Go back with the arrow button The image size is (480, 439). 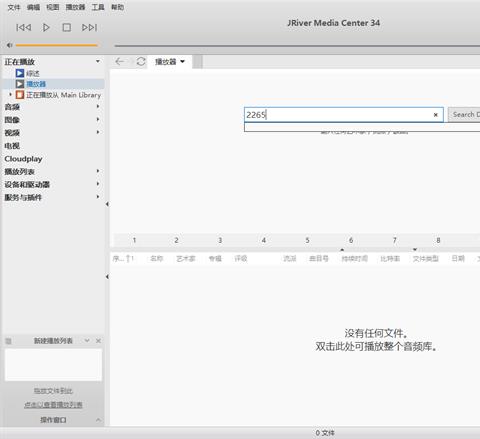[119, 61]
